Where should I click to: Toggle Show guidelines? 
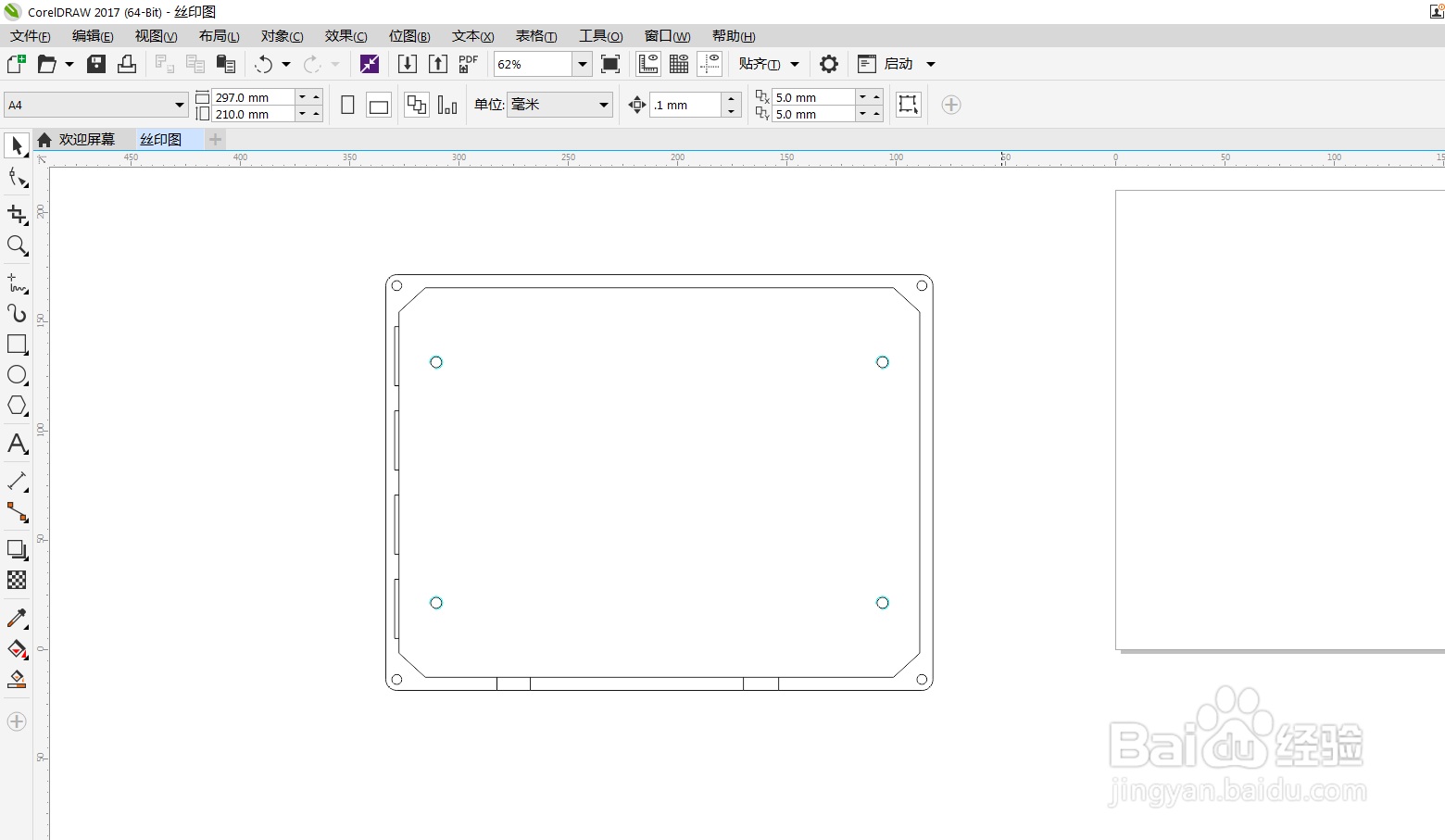point(710,64)
